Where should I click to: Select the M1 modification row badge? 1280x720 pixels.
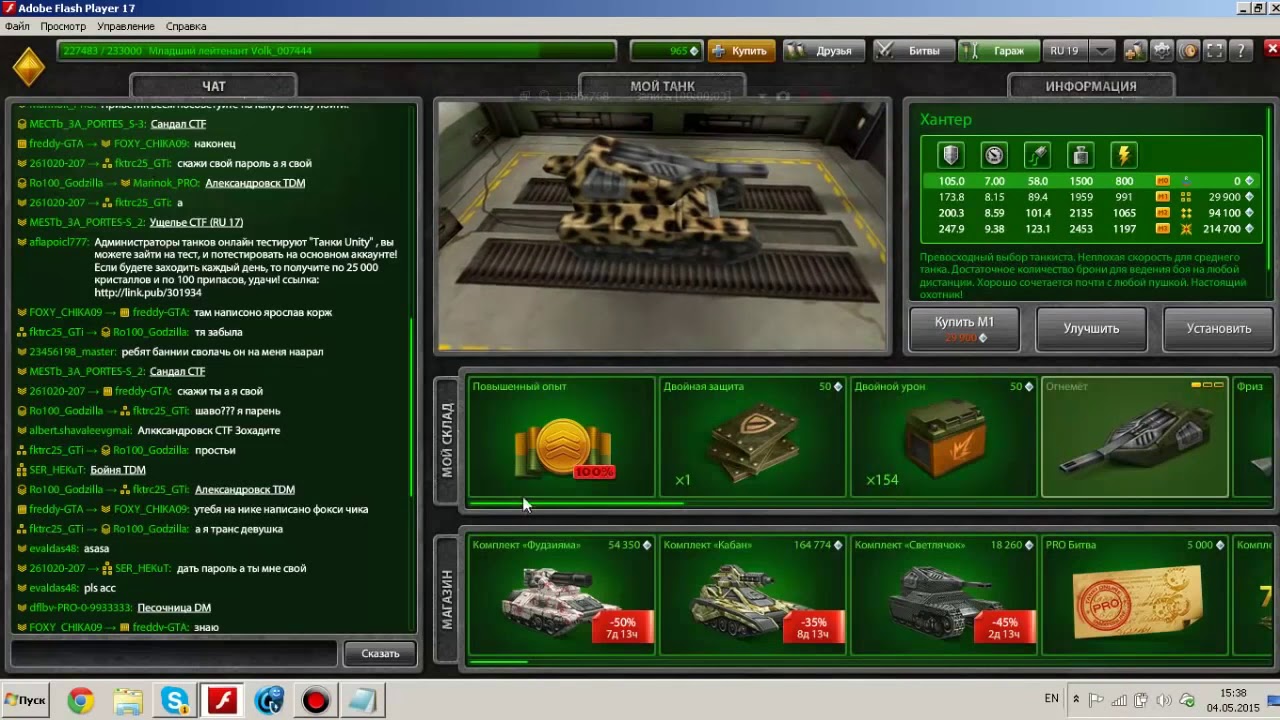[x=1162, y=197]
